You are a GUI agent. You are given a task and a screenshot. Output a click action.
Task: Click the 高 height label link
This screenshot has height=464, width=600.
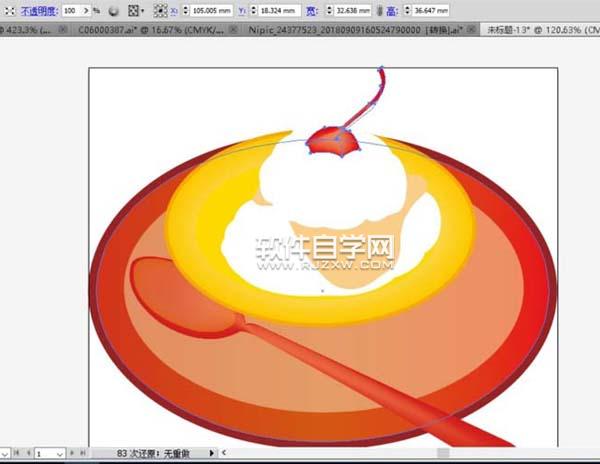tap(392, 11)
